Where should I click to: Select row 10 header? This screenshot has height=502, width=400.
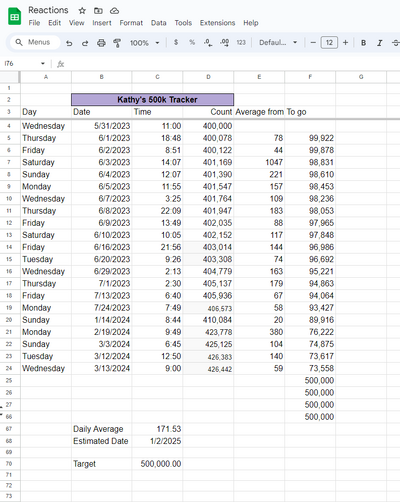click(9, 199)
